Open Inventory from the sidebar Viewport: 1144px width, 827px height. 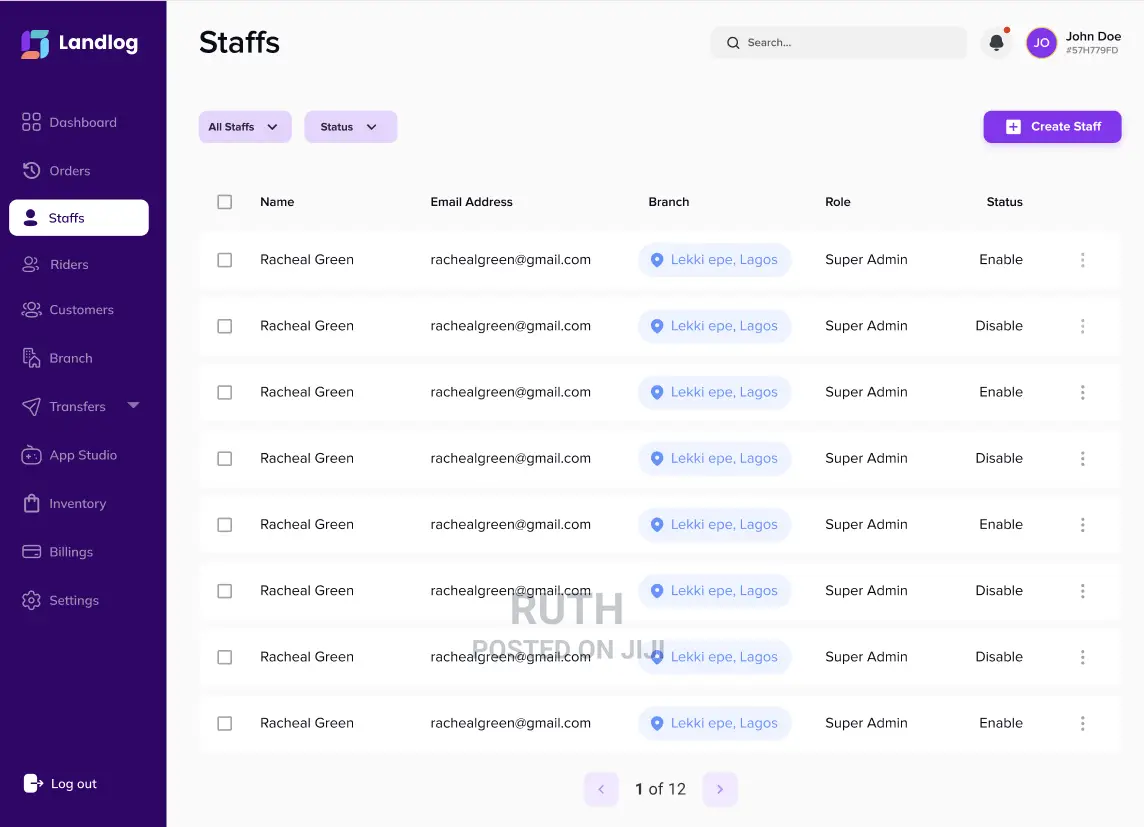pyautogui.click(x=64, y=504)
